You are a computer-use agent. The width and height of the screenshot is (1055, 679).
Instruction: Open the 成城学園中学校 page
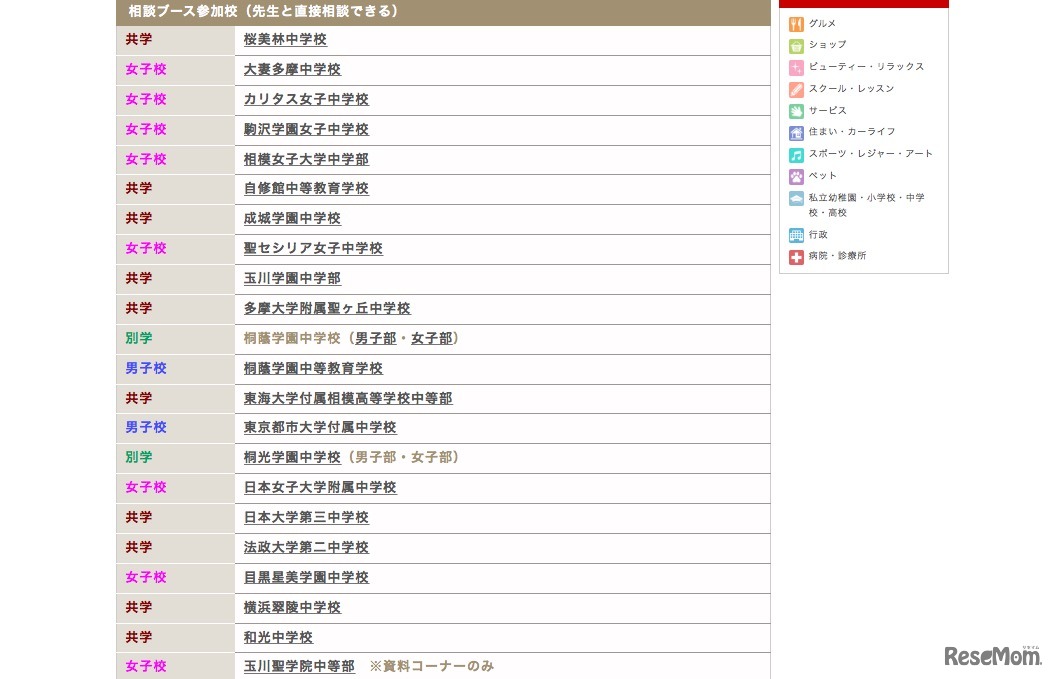291,218
